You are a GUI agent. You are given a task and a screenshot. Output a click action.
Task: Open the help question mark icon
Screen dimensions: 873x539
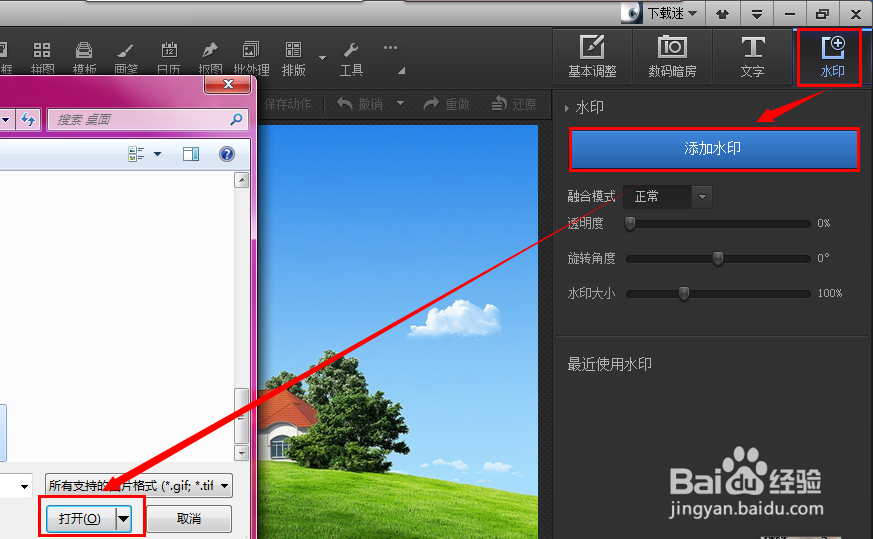[227, 154]
